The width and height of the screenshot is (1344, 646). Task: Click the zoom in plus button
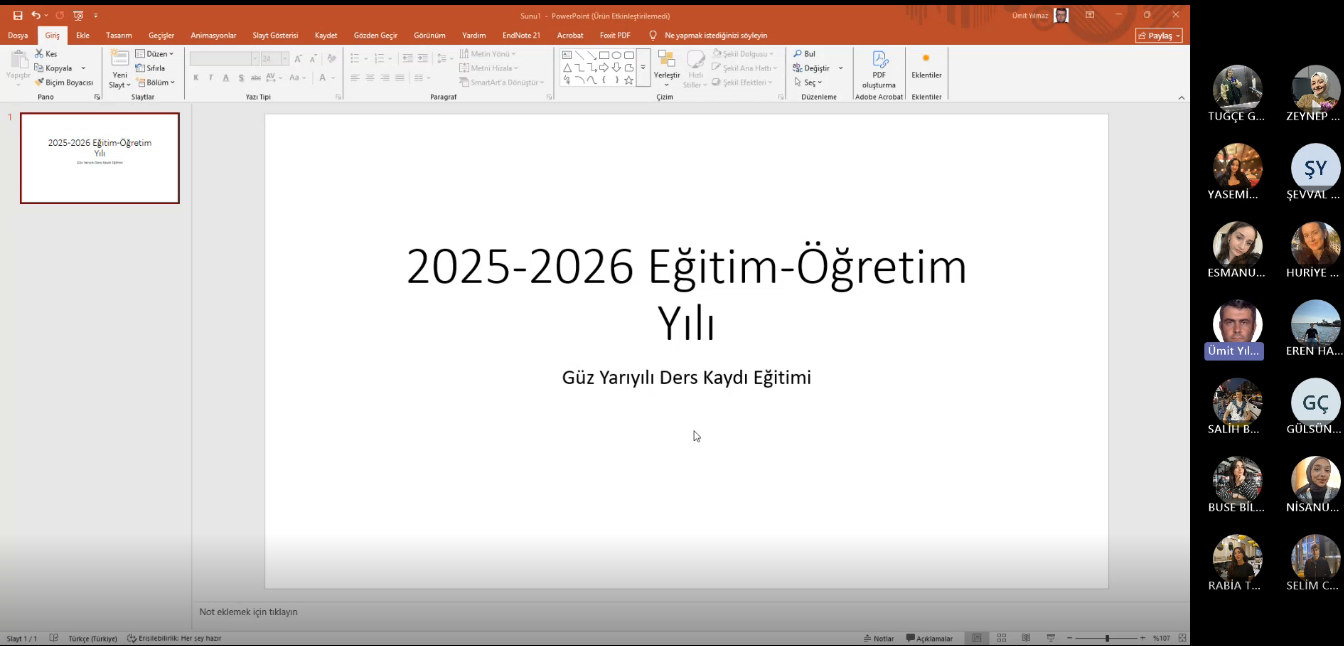click(x=1143, y=638)
